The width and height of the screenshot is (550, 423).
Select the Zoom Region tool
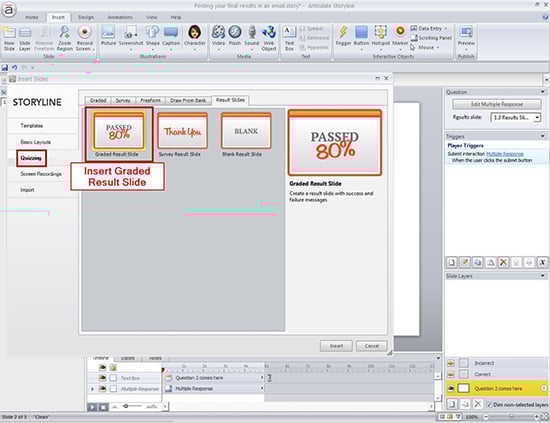coord(65,38)
